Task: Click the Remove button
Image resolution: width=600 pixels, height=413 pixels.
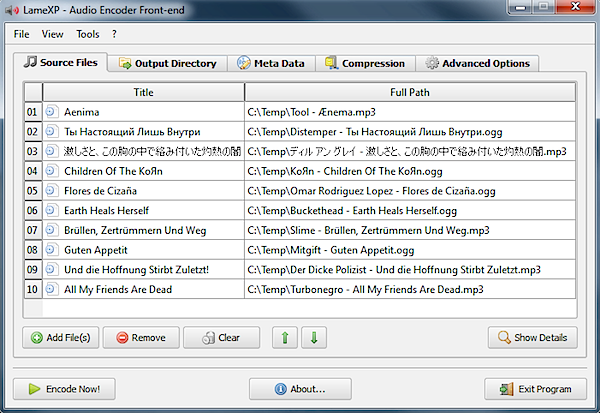Action: (139, 337)
